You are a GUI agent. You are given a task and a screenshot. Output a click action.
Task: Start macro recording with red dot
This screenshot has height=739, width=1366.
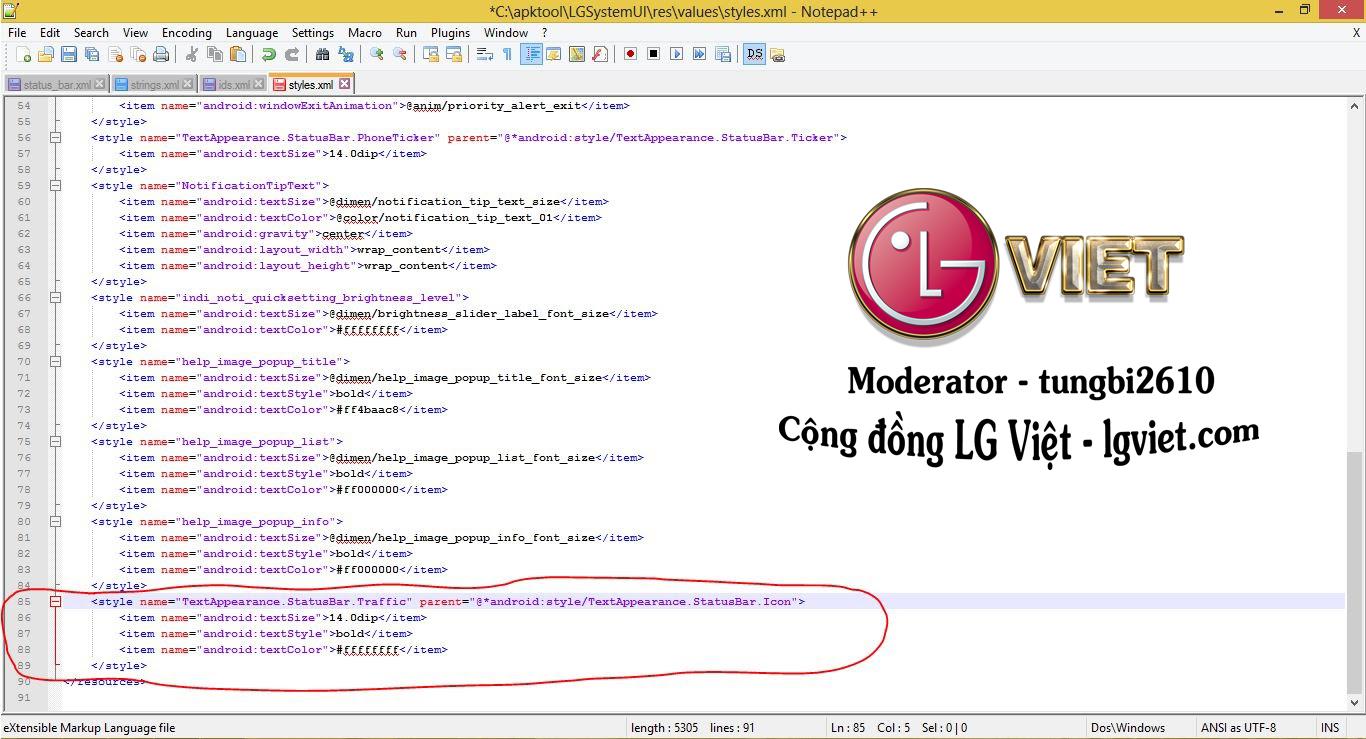coord(630,54)
